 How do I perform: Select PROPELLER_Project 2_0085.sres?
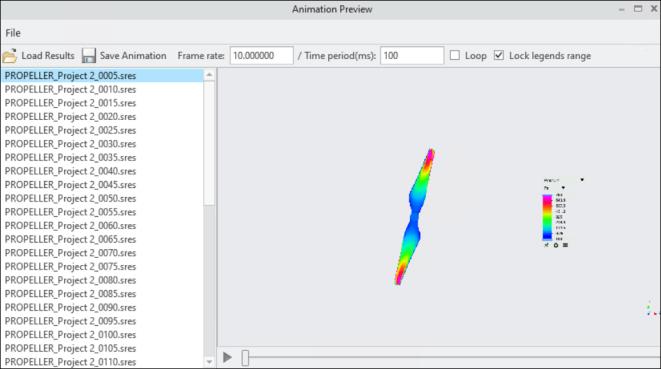pyautogui.click(x=102, y=294)
